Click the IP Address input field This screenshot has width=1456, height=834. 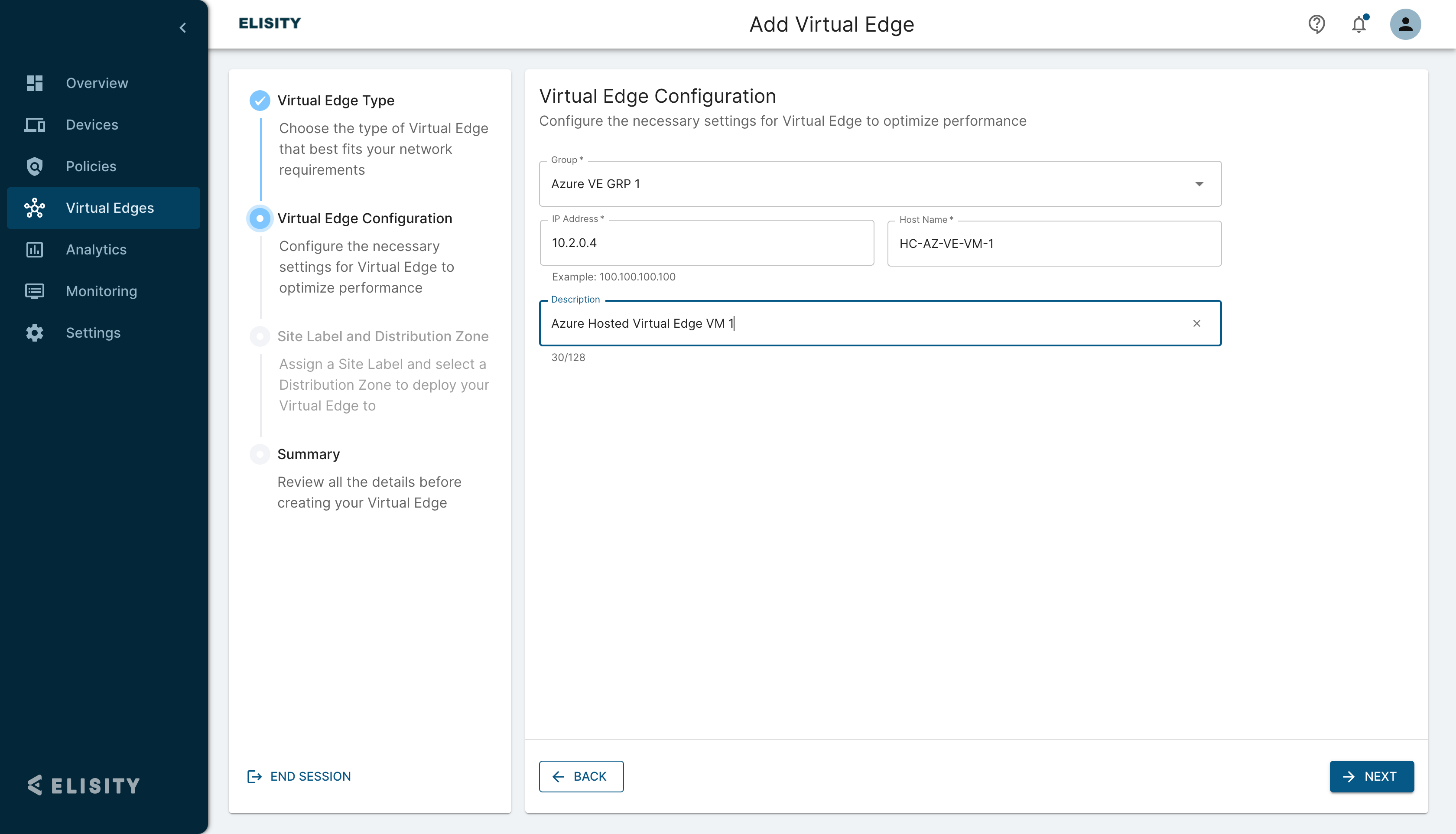706,243
